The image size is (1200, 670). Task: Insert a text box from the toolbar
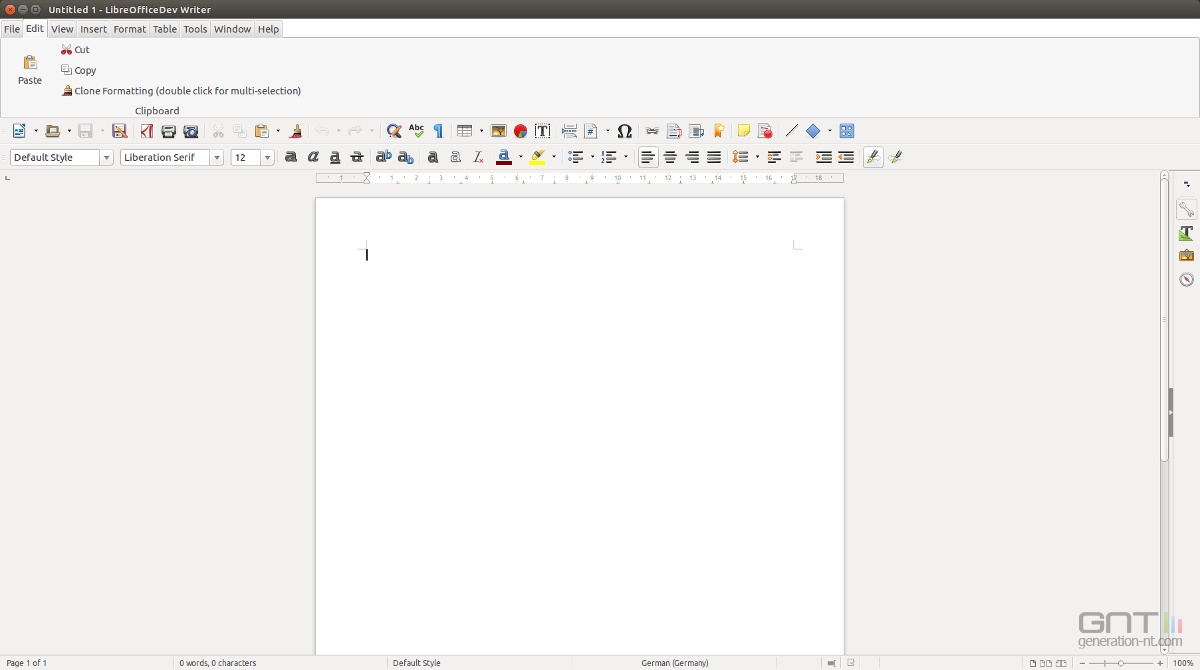[x=543, y=131]
